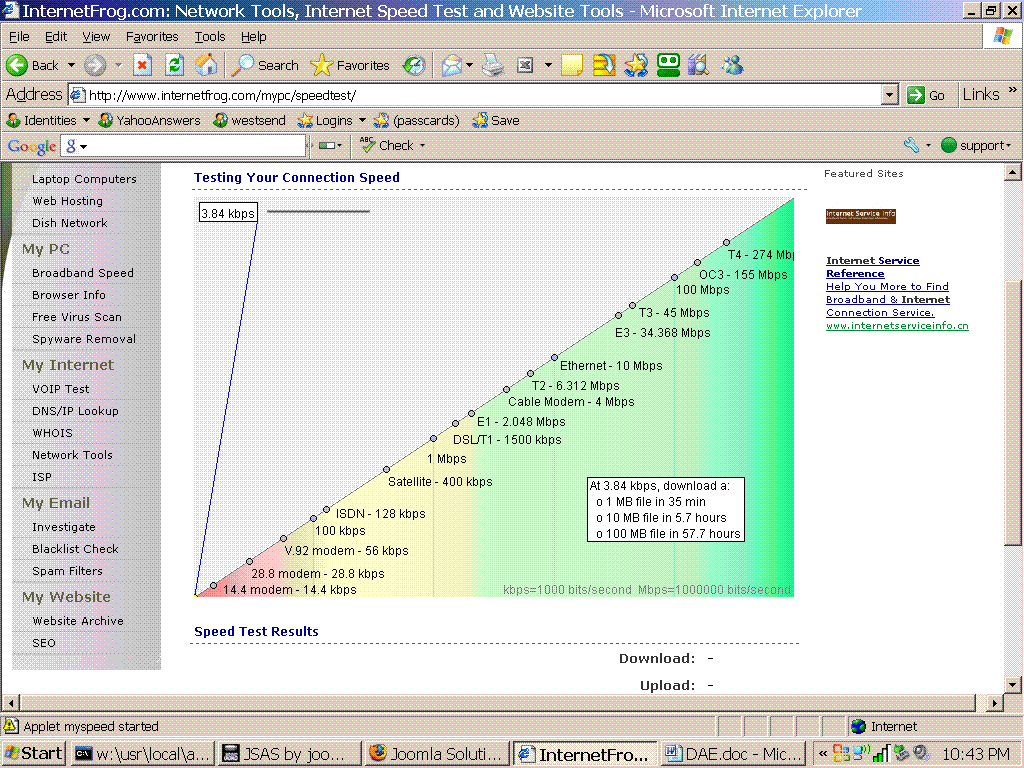Open the Website Archive link

click(x=78, y=621)
